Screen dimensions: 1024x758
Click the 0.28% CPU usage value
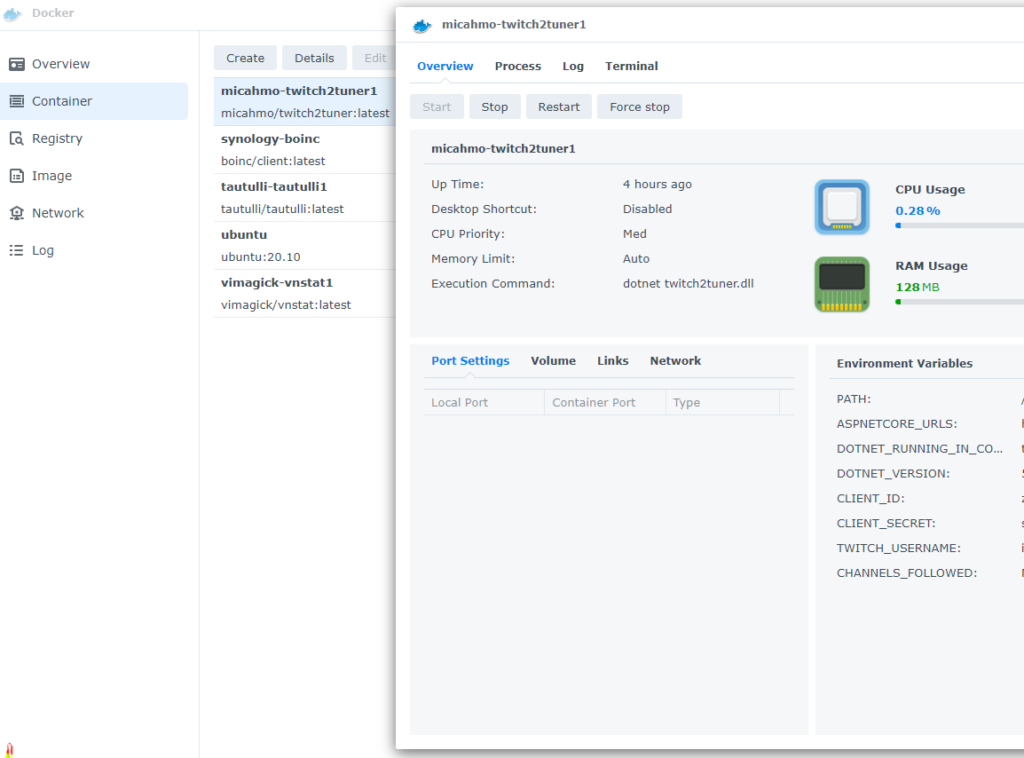pos(918,211)
